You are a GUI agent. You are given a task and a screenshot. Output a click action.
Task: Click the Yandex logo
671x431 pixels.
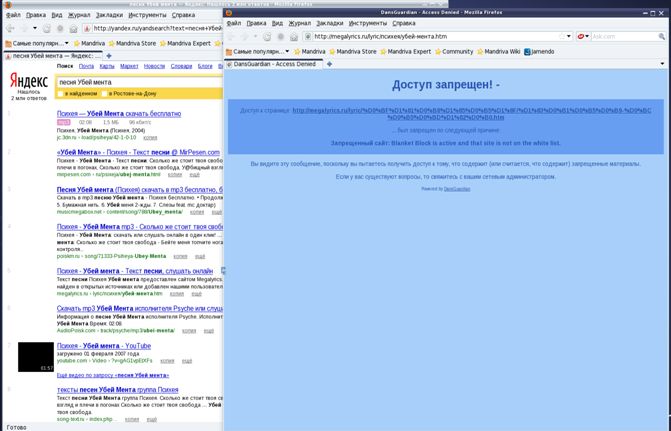tap(29, 81)
